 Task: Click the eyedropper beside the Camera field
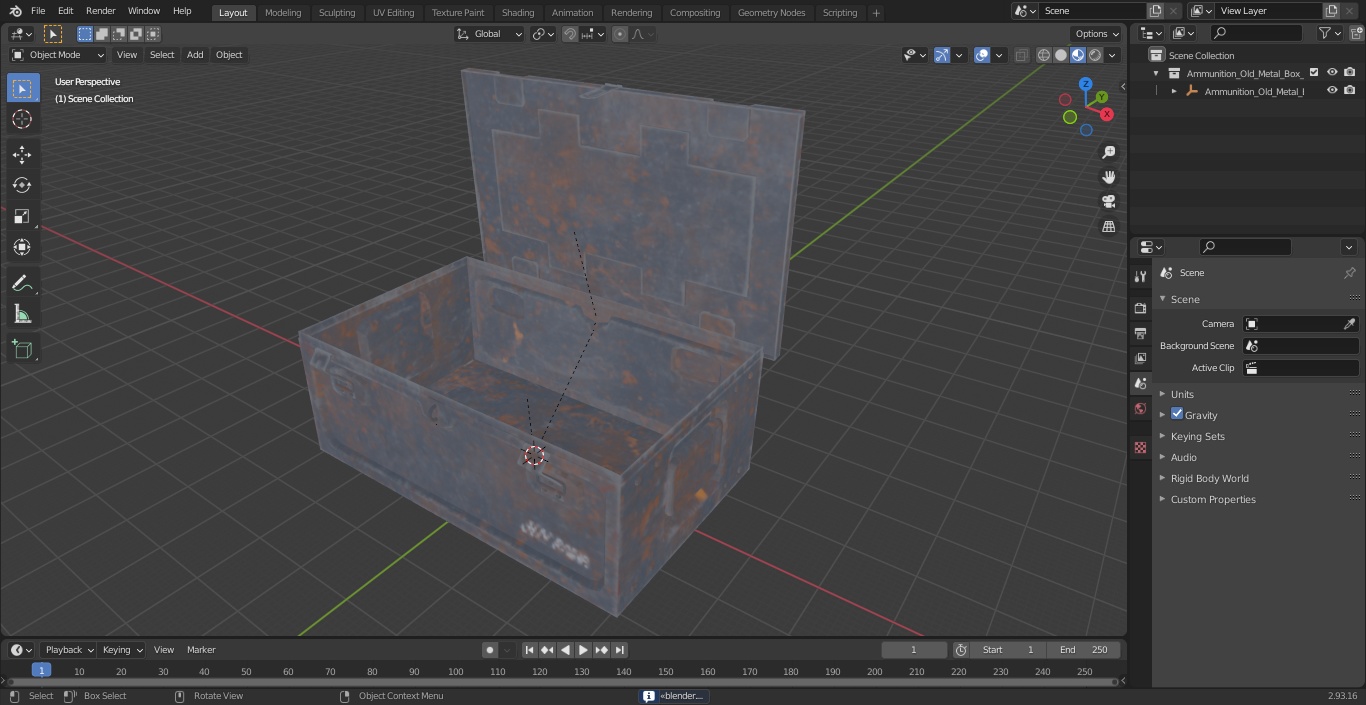point(1349,324)
